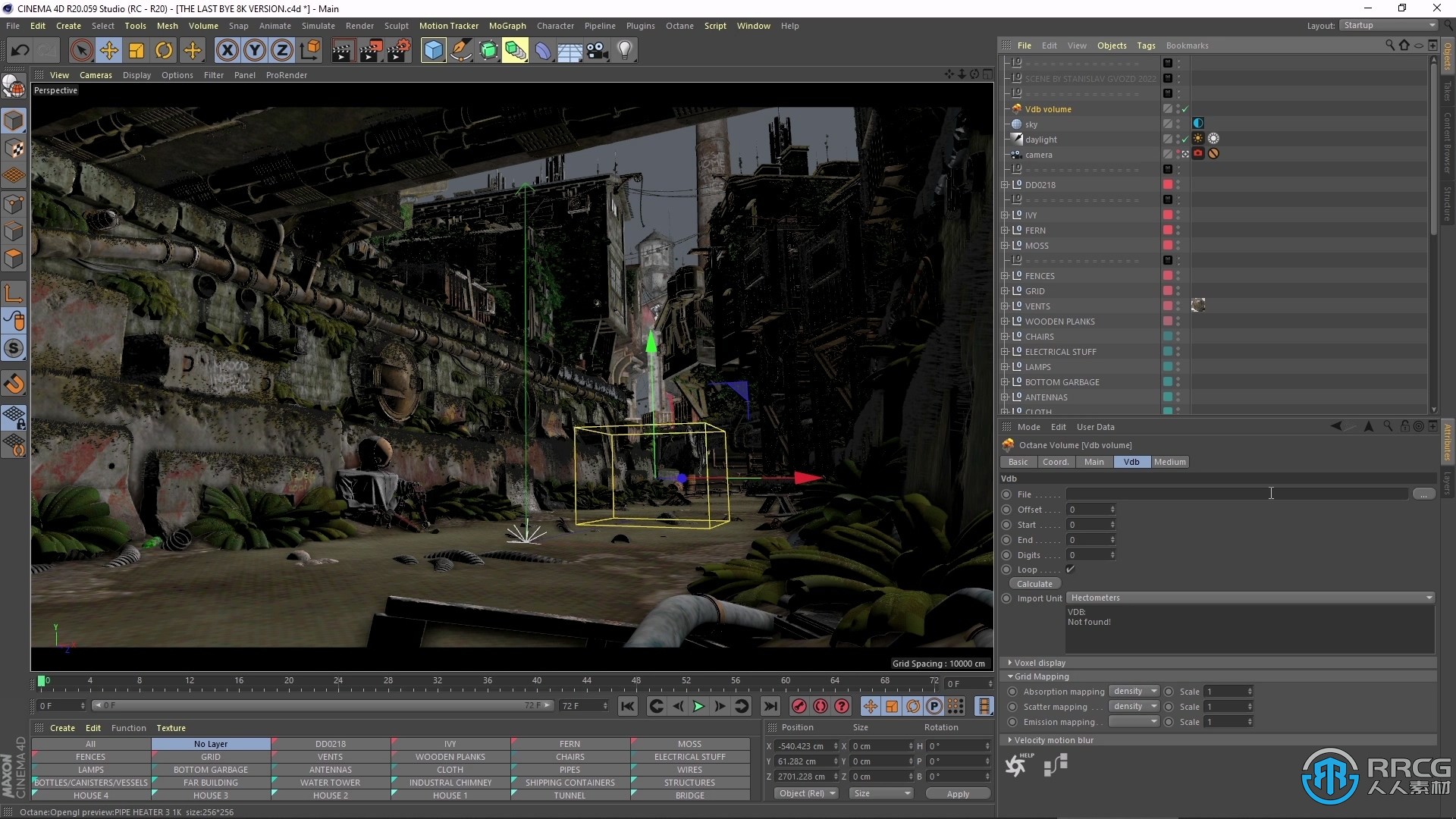Click Octane sky tag on sky object
The image size is (1456, 819).
click(x=1198, y=124)
